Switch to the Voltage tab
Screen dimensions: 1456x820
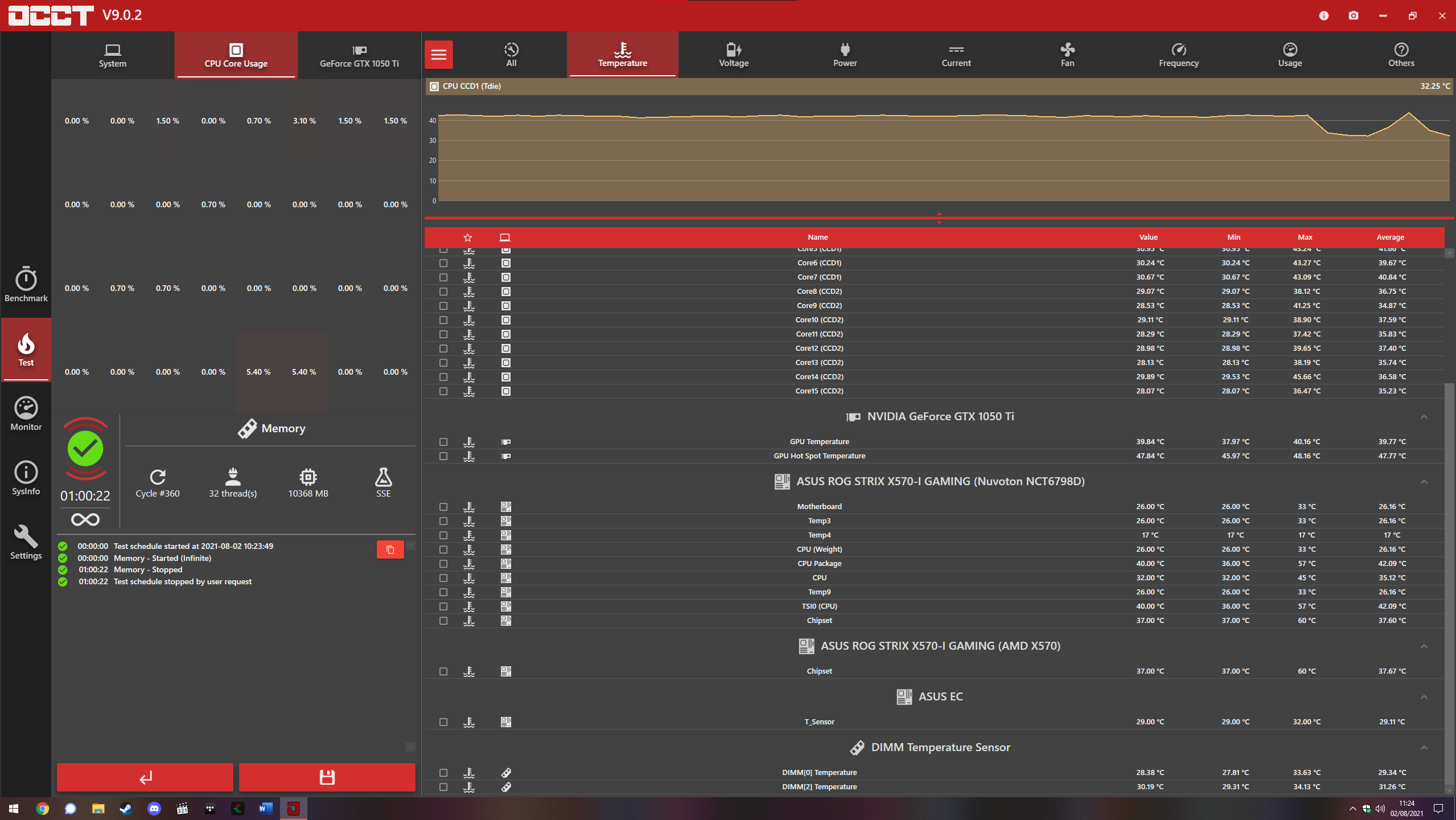pos(734,55)
